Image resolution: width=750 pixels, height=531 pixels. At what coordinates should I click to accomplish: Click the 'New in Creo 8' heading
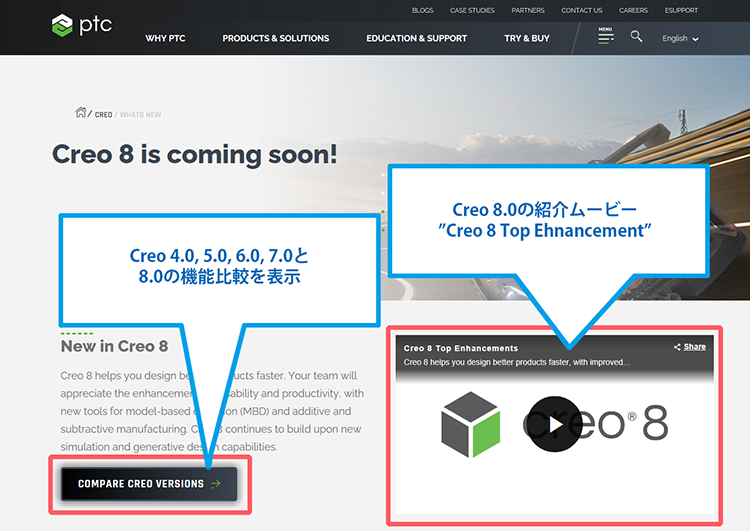point(114,346)
